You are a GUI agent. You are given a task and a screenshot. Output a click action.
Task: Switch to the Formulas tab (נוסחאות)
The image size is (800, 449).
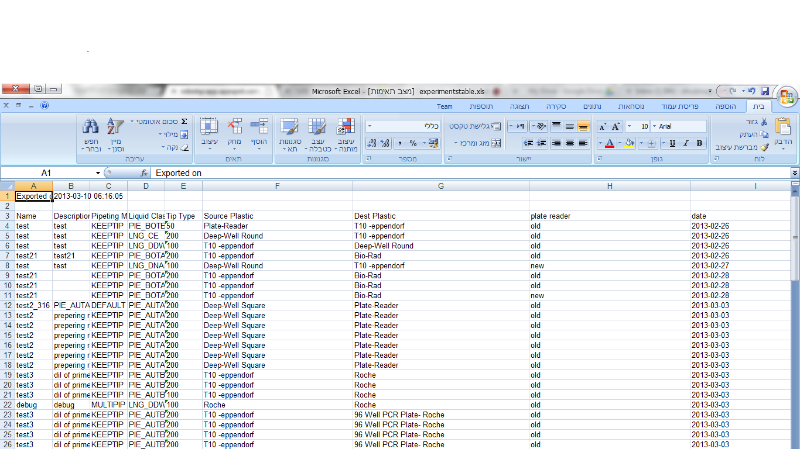click(631, 106)
